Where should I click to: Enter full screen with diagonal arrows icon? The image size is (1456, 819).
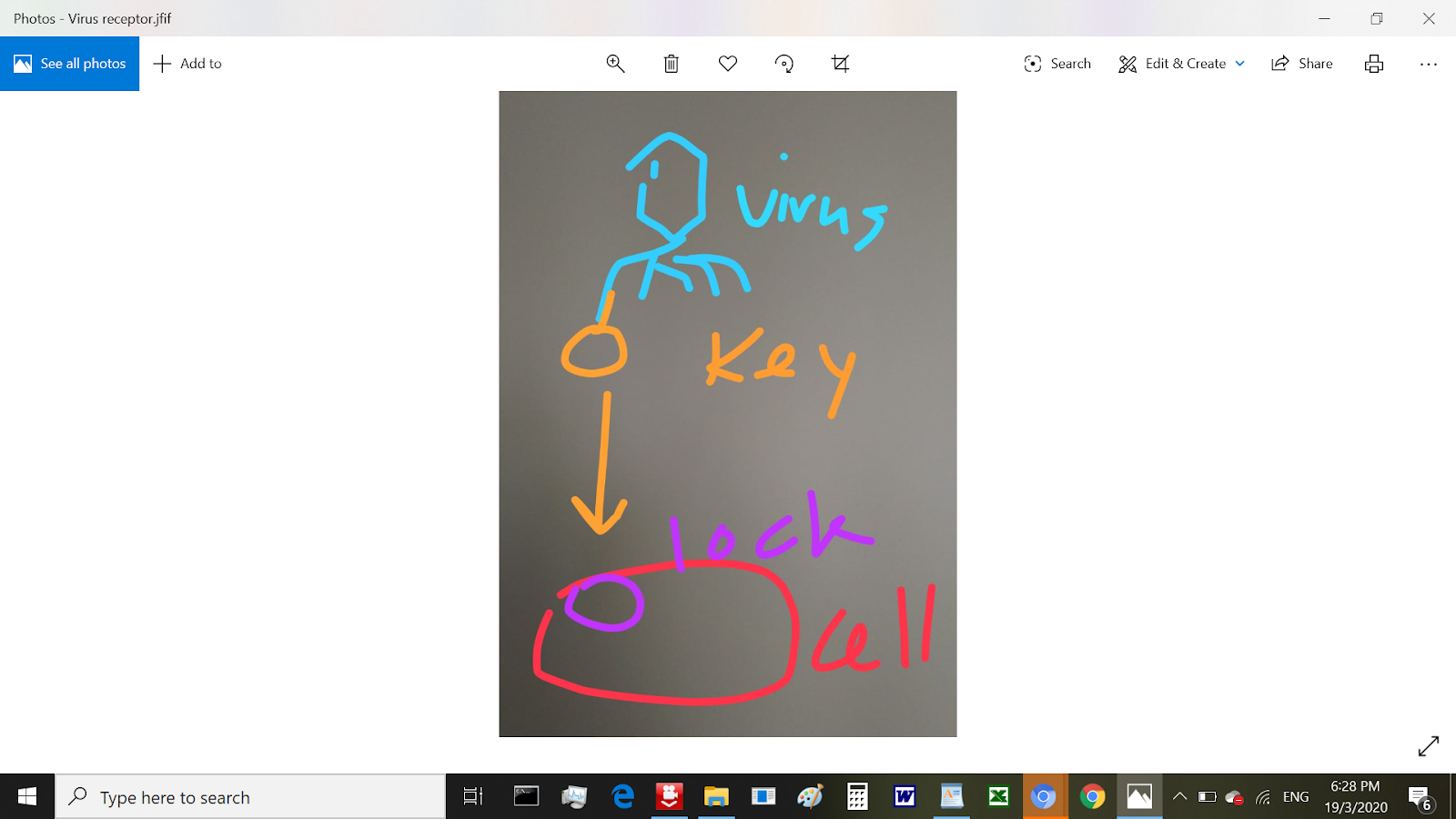point(1429,746)
